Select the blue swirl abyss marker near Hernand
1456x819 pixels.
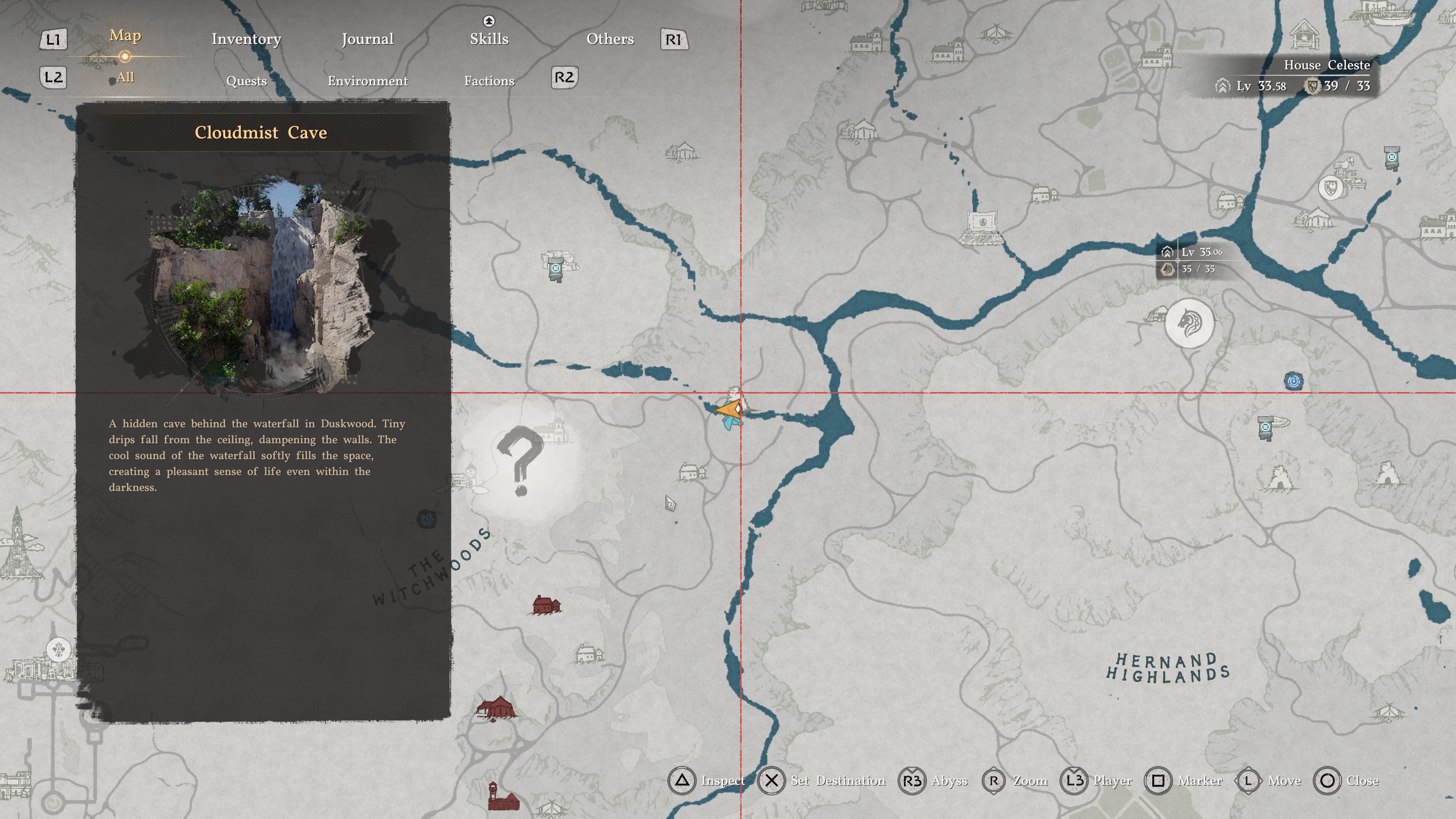(1293, 381)
